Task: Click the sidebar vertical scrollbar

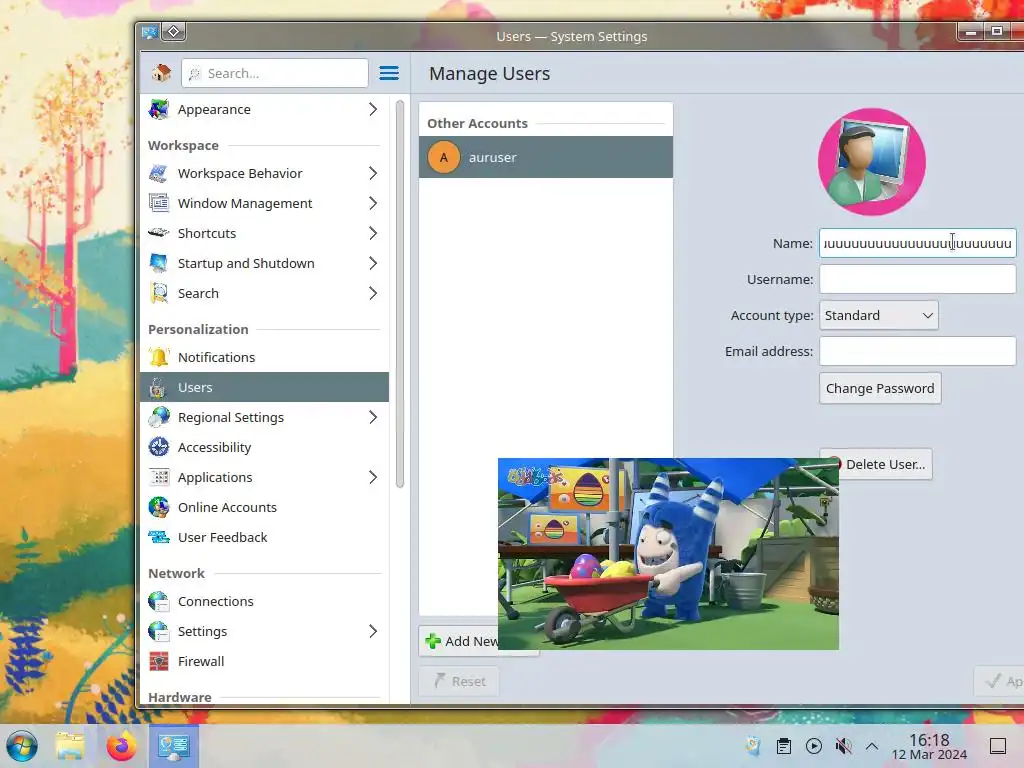Action: point(400,294)
